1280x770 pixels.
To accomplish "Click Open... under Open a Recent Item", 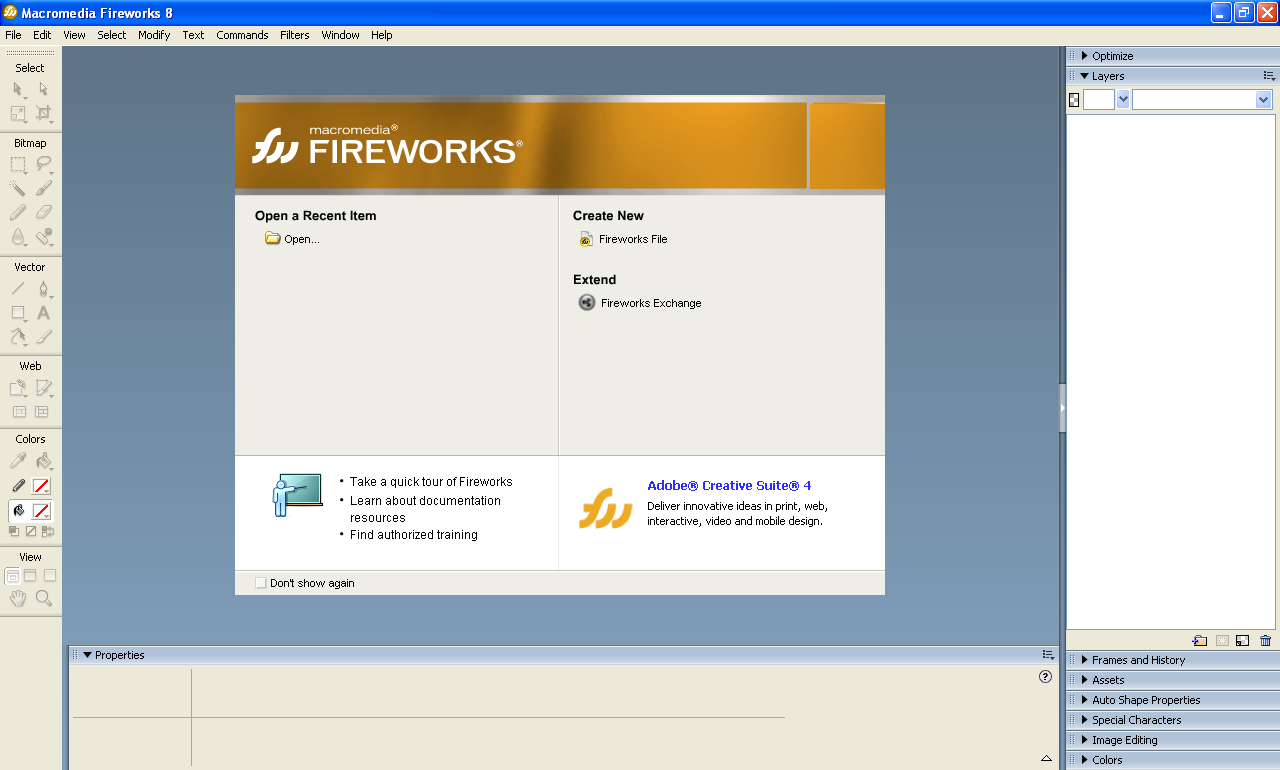I will tap(292, 239).
